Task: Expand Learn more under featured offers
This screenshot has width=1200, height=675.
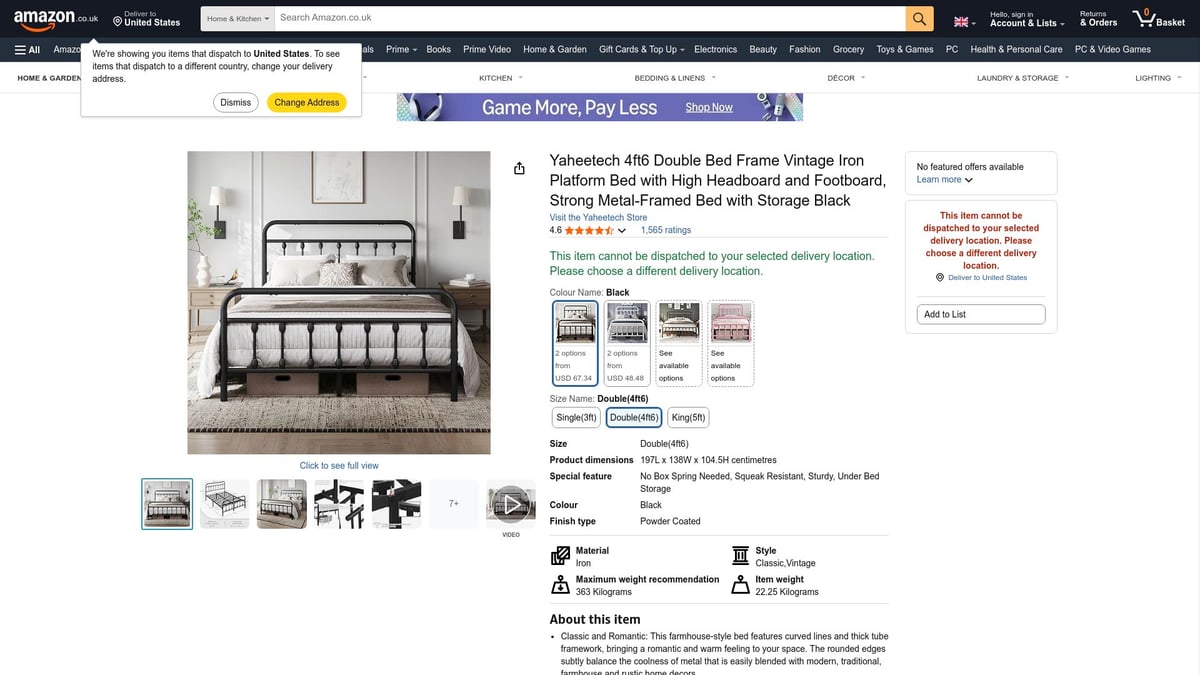Action: pos(944,180)
